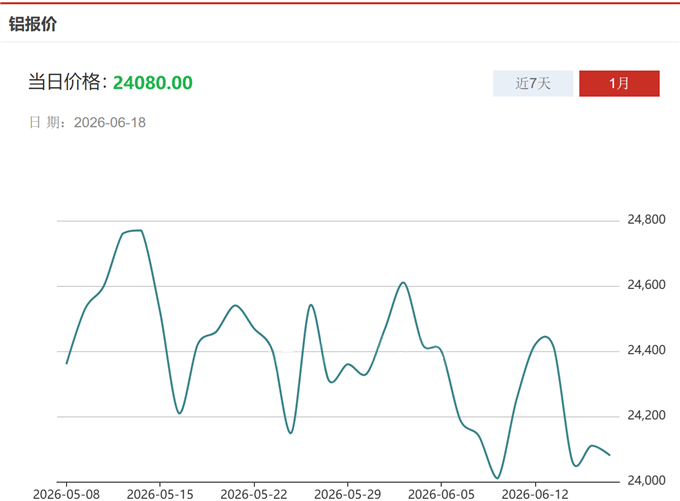Click x-axis label 2026-05-22
Viewport: 680px width, 501px height.
click(254, 494)
